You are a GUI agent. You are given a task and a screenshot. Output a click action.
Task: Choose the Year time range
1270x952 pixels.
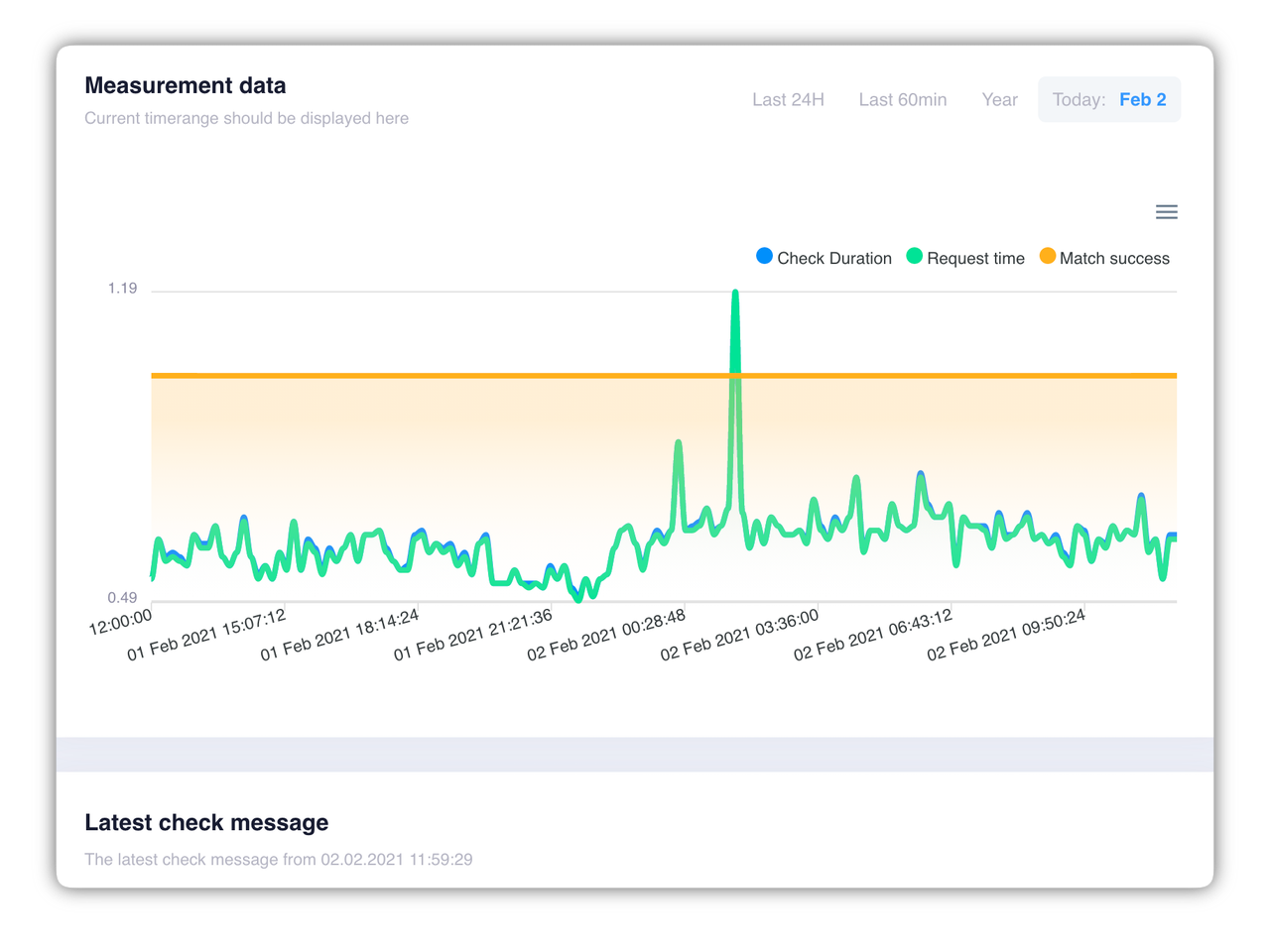999,100
